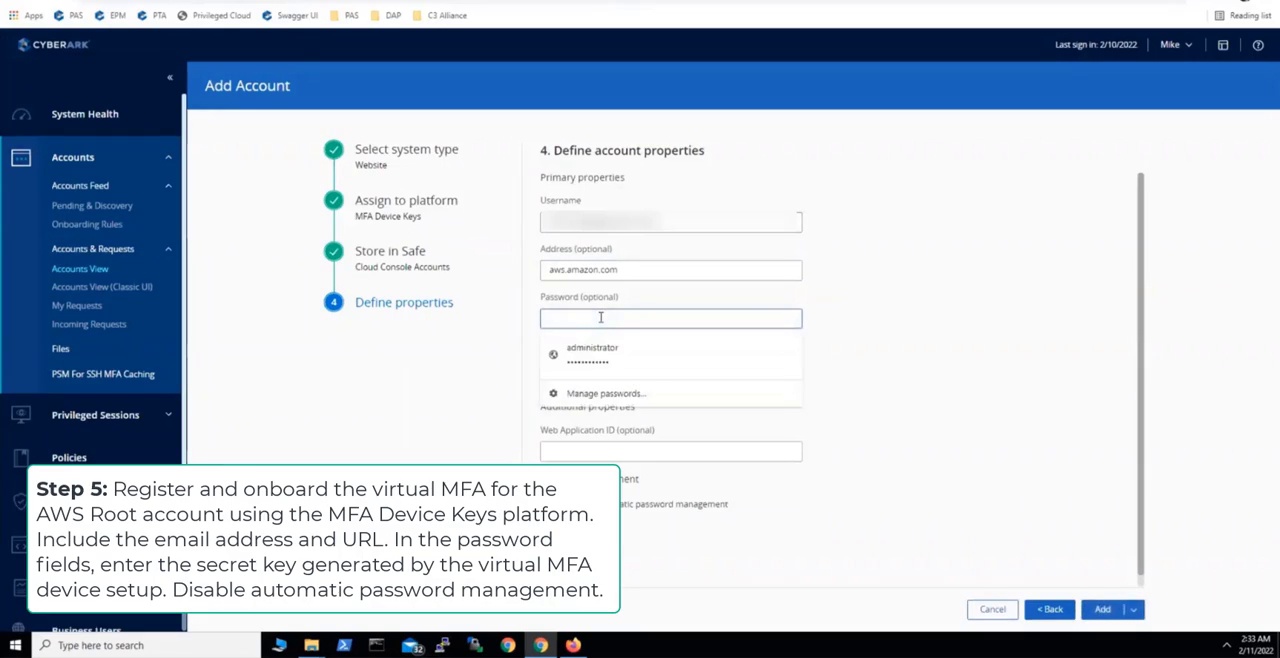Open the C3 Alliance bookmarks folder
Image resolution: width=1280 pixels, height=658 pixels.
point(439,15)
